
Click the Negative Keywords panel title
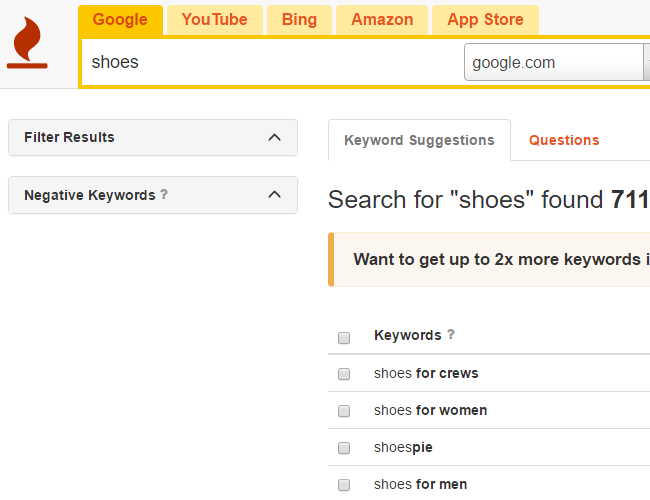(x=90, y=195)
